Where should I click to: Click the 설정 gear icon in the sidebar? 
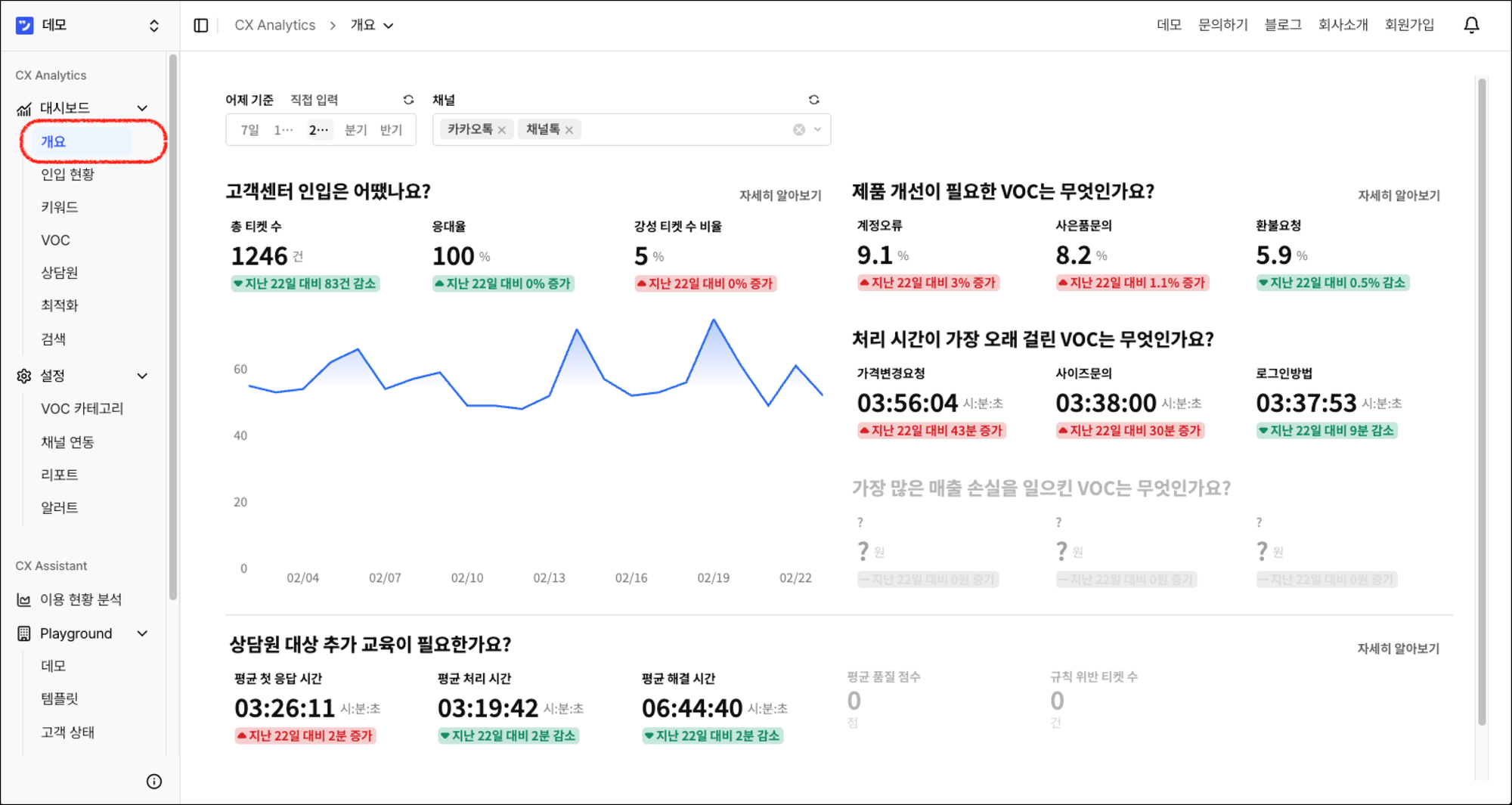coord(23,376)
